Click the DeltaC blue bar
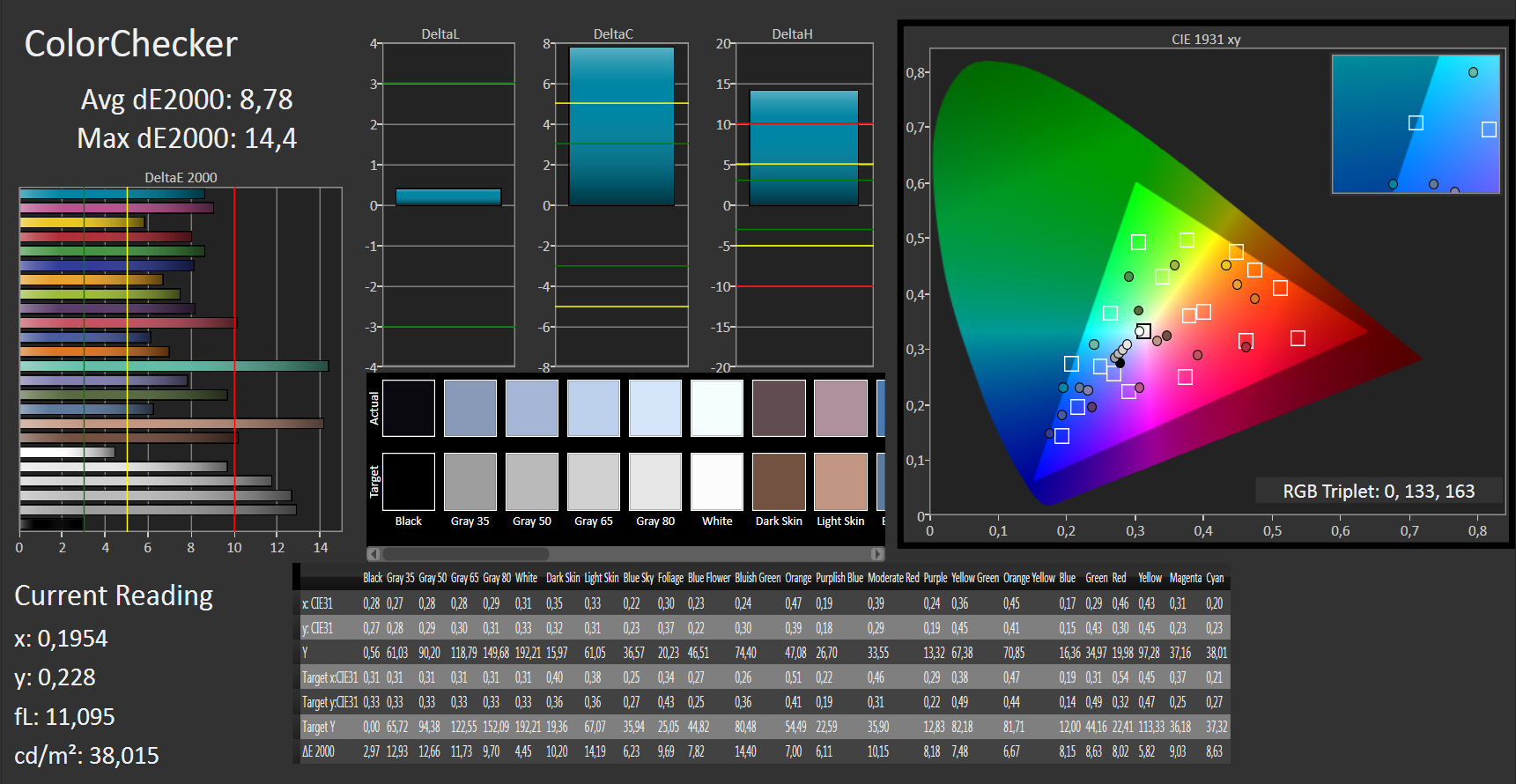The height and width of the screenshot is (784, 1516). coord(622,126)
